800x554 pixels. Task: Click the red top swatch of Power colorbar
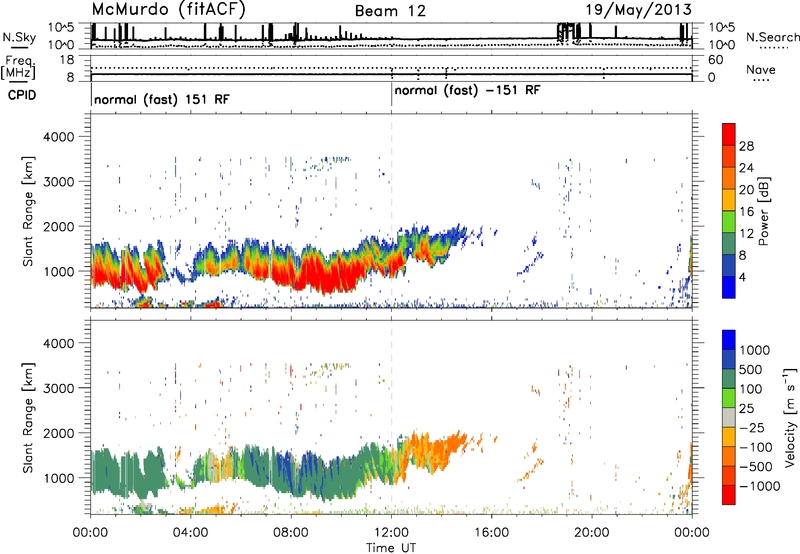coord(729,134)
